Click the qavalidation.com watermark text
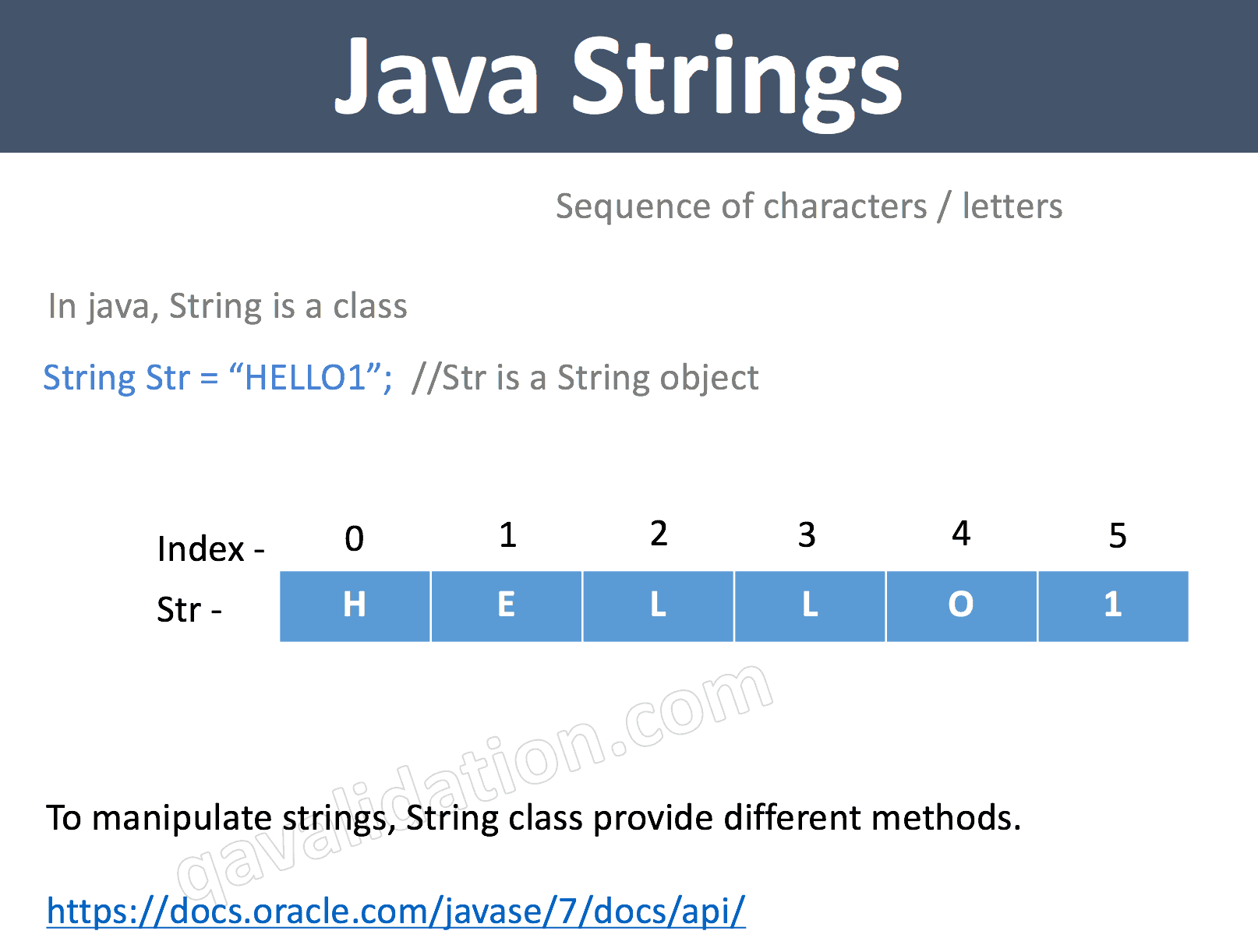The height and width of the screenshot is (952, 1258). coord(475,779)
